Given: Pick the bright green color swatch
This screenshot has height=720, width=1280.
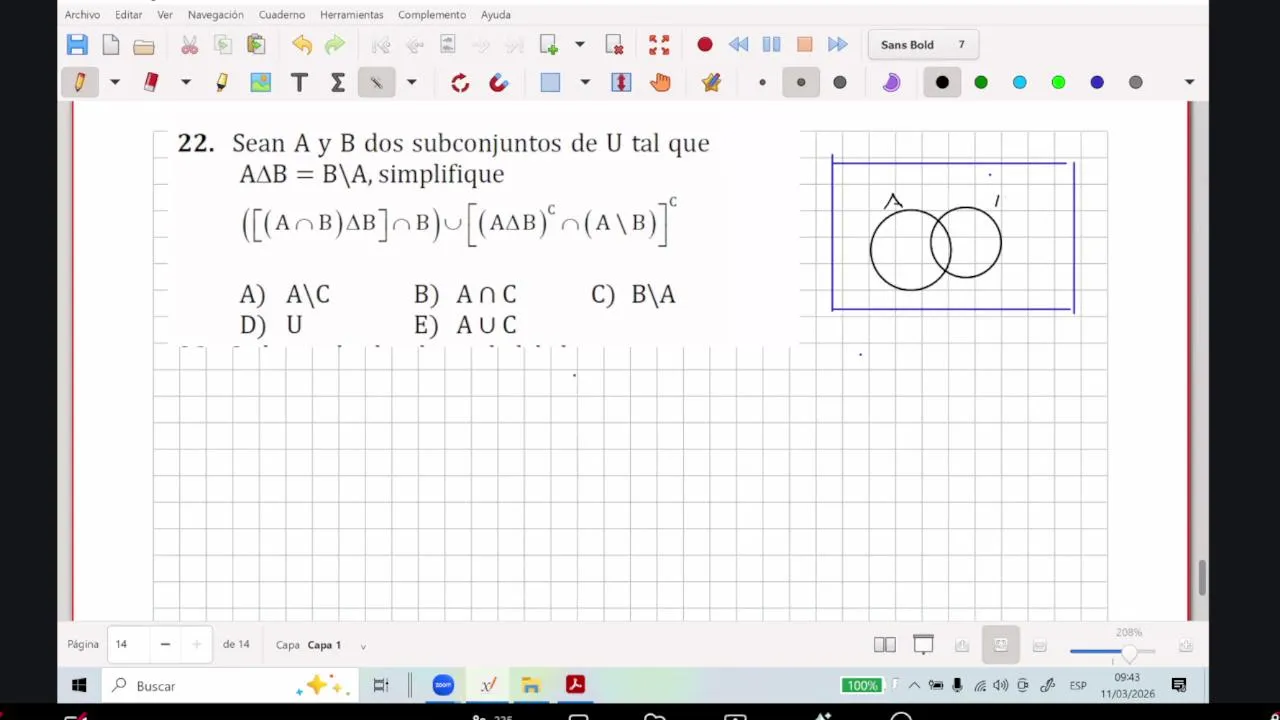Looking at the screenshot, I should click(1058, 83).
